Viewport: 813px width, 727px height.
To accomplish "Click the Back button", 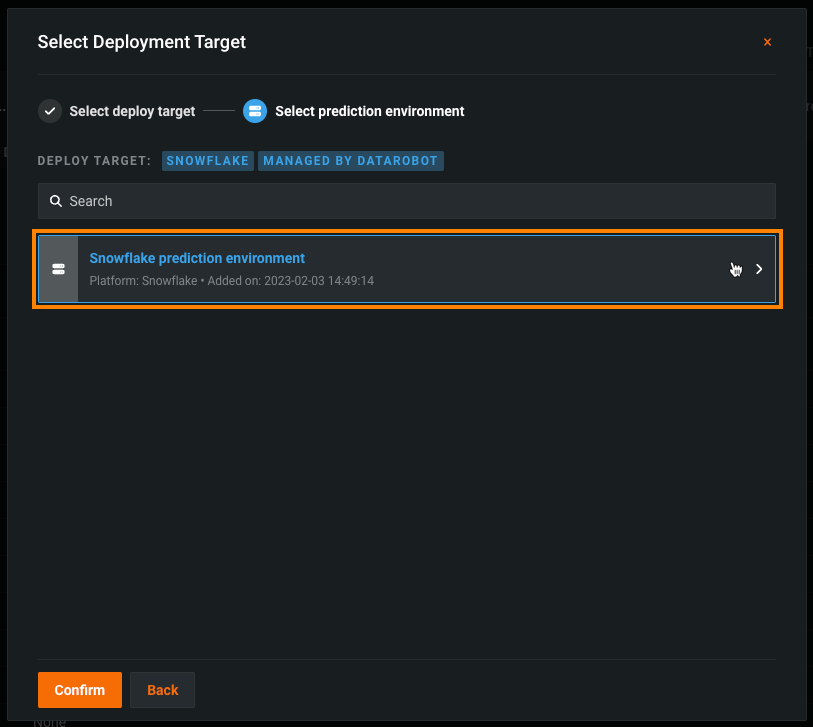I will [162, 690].
